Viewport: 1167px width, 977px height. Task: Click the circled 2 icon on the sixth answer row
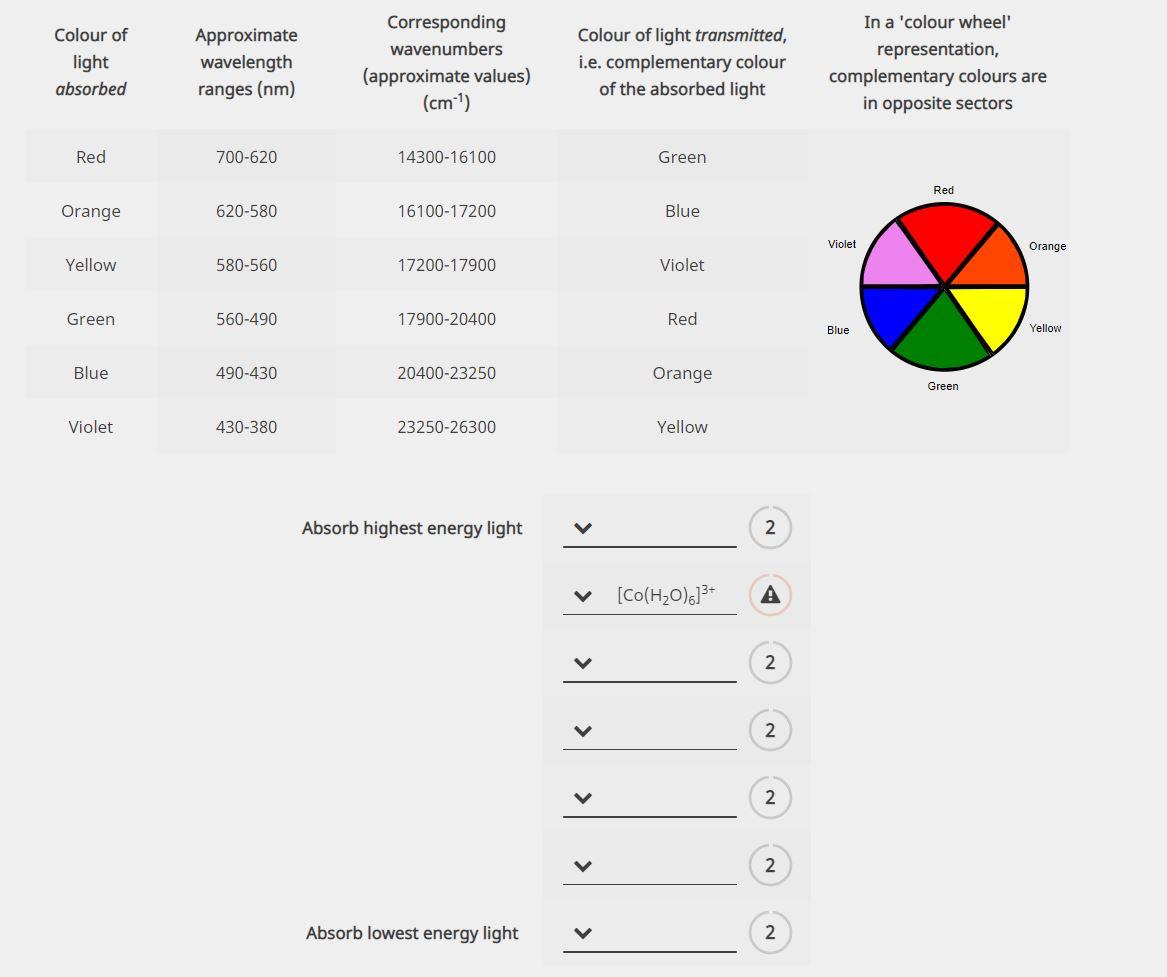(769, 864)
